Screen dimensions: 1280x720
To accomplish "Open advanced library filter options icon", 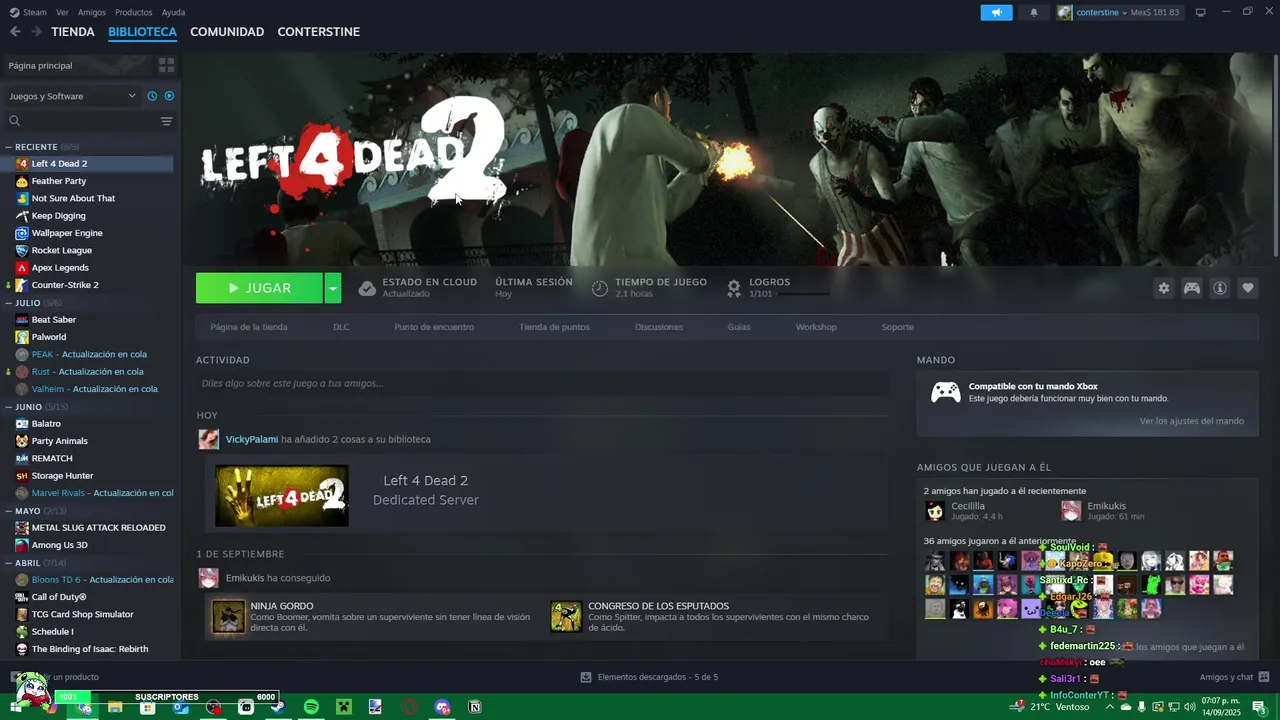I will click(166, 121).
